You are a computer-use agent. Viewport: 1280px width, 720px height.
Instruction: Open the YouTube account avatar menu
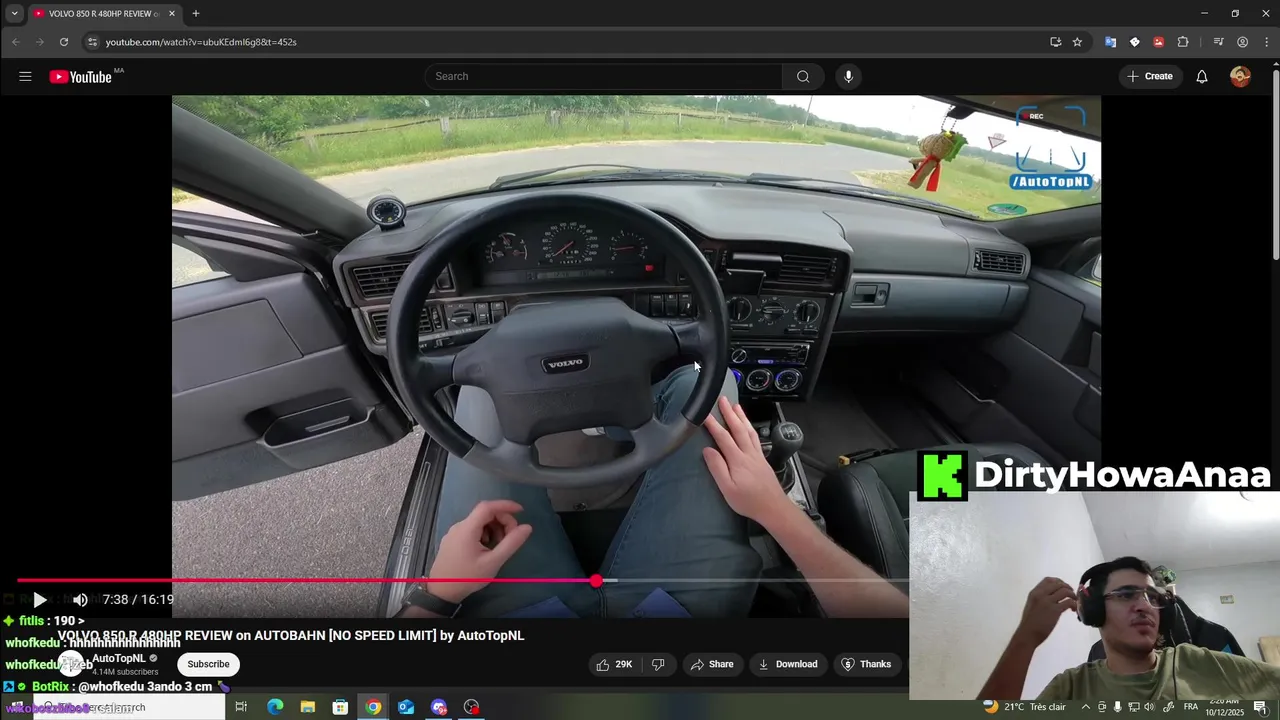1240,76
